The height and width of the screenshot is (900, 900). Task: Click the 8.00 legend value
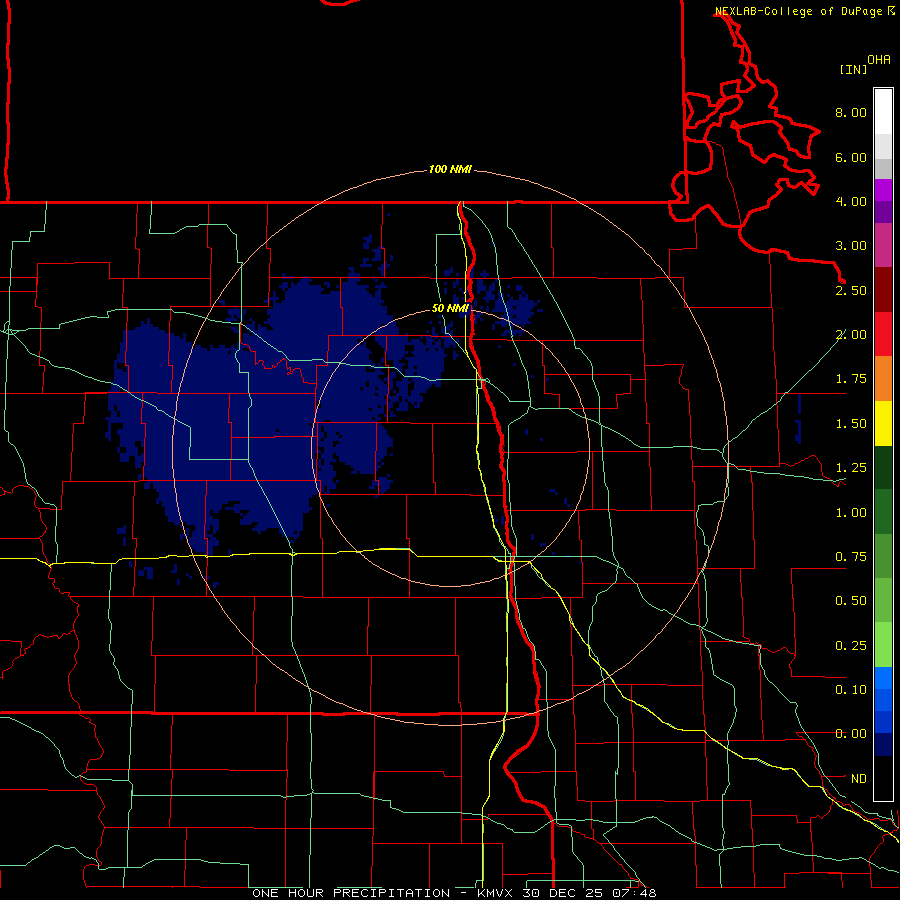click(x=851, y=112)
